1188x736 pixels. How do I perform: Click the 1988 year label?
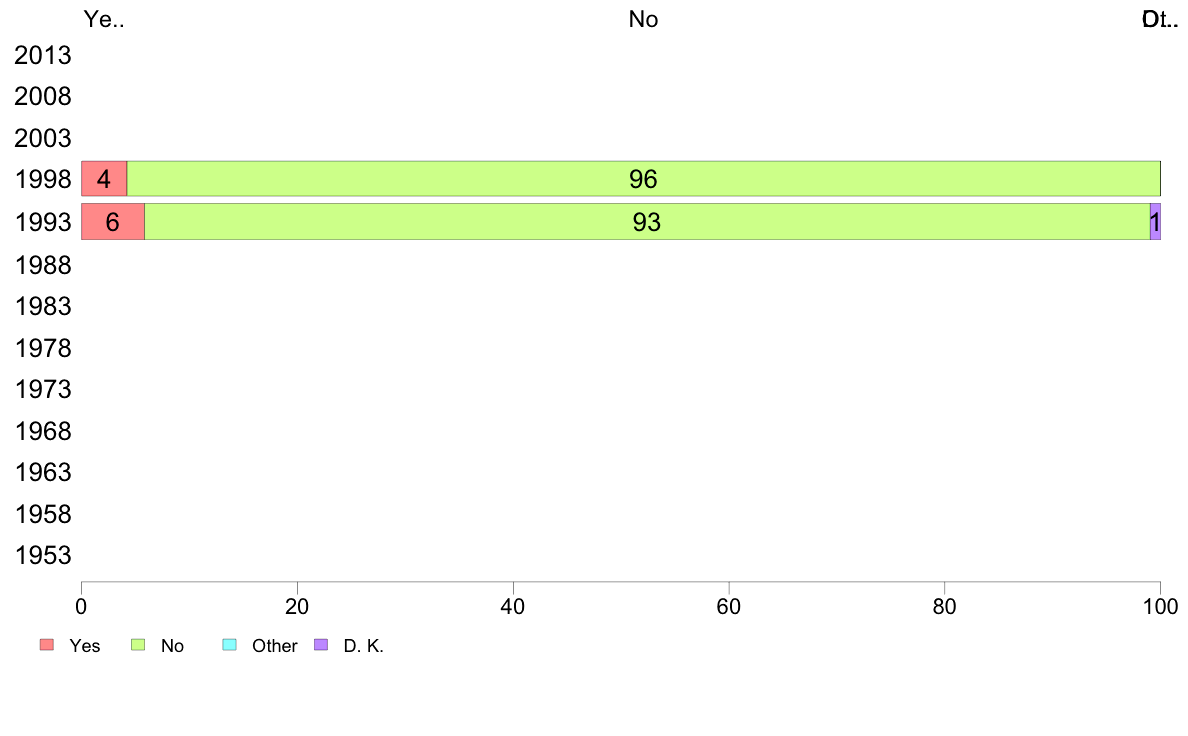pyautogui.click(x=43, y=265)
